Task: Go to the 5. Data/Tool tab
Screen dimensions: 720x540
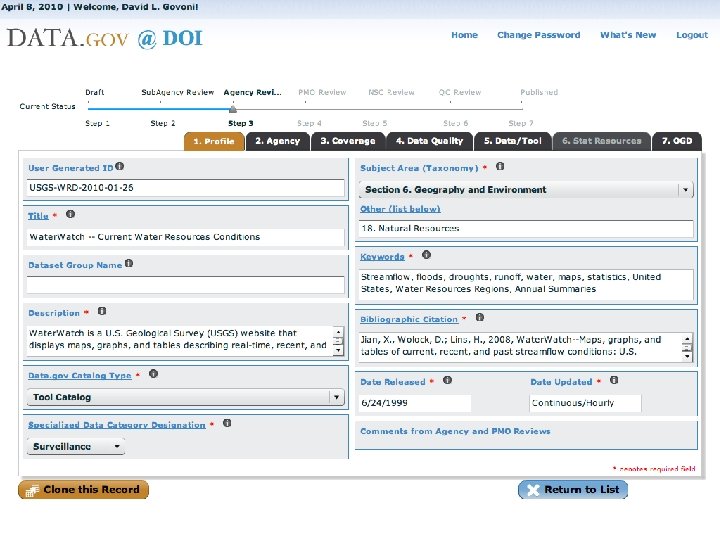Action: point(512,141)
